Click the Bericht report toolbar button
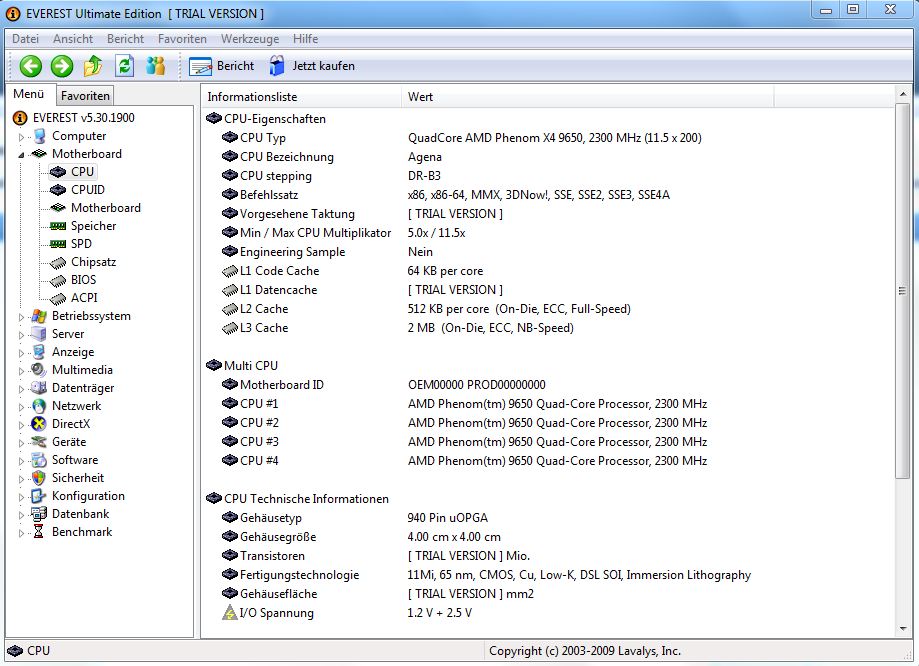919x666 pixels. coord(222,66)
